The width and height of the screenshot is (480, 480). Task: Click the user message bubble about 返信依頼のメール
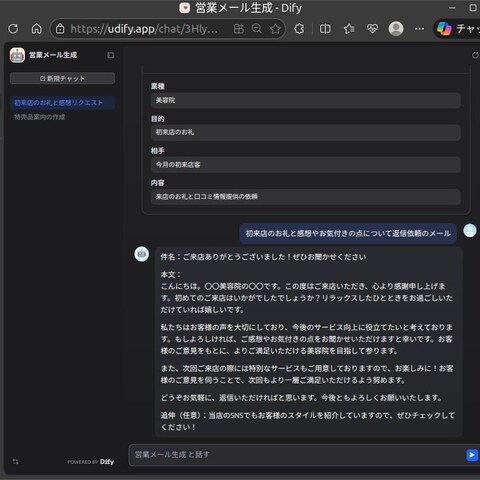[x=348, y=234]
